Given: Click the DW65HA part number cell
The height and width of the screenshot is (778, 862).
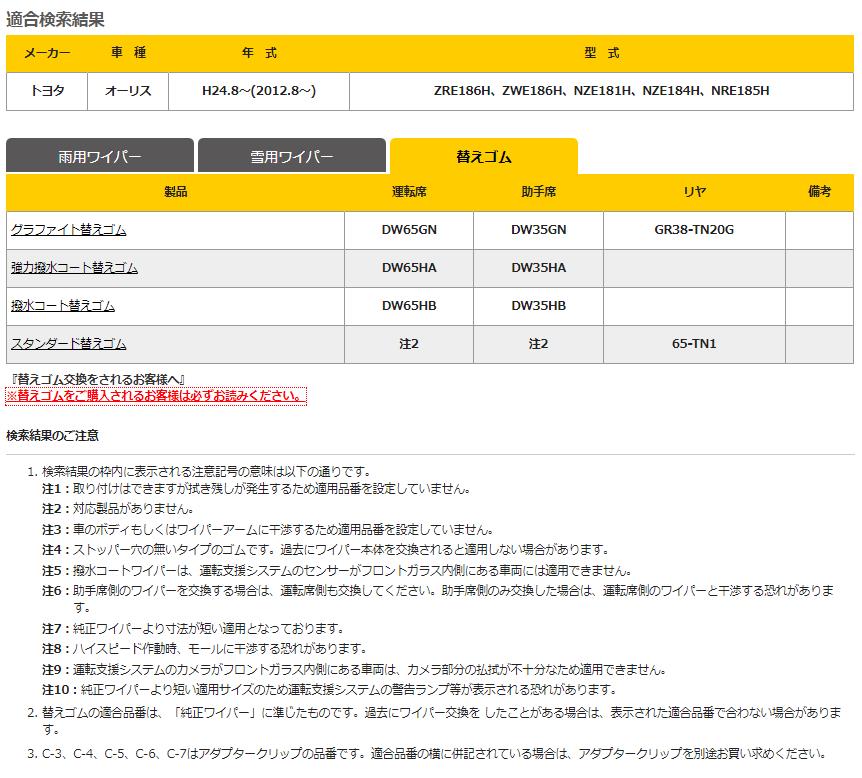Looking at the screenshot, I should coord(409,268).
